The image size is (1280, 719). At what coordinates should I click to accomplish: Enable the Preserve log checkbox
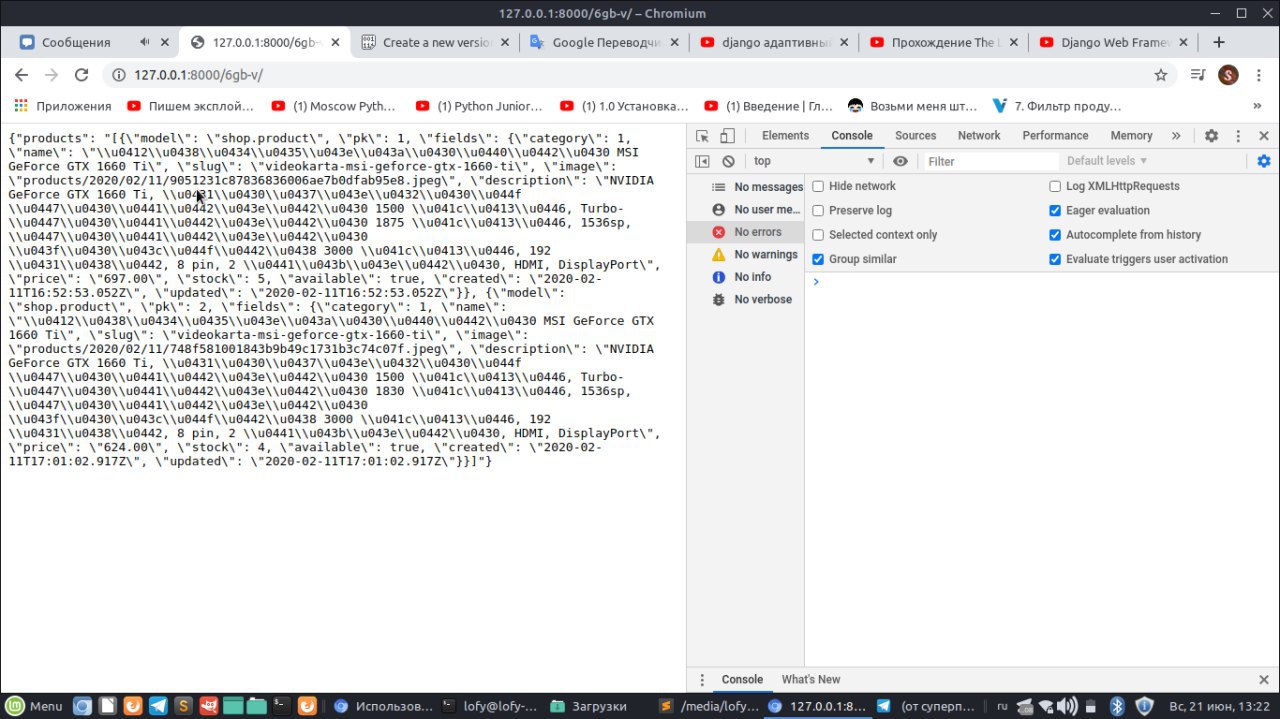818,210
